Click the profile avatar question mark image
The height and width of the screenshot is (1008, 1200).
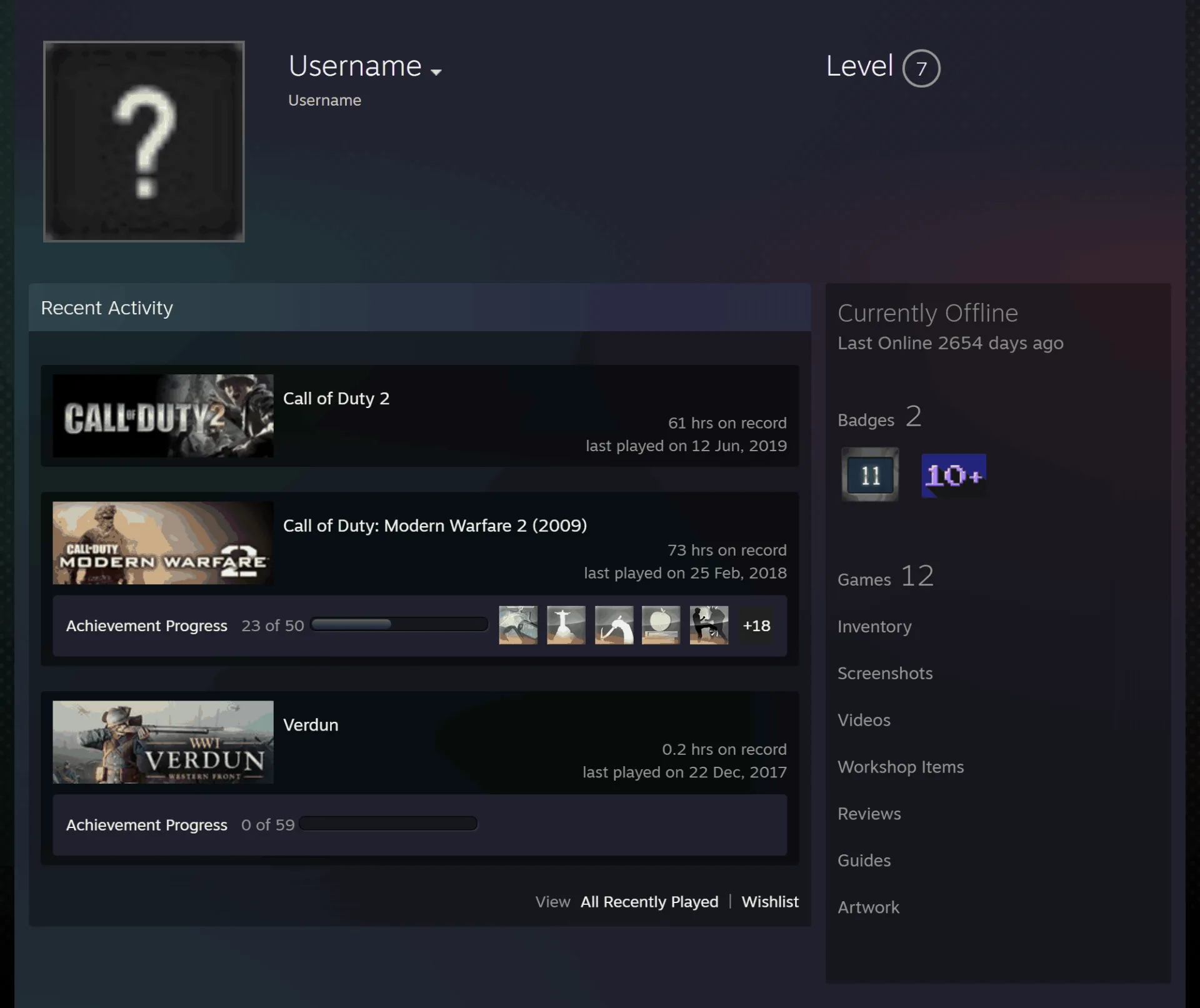tap(144, 141)
